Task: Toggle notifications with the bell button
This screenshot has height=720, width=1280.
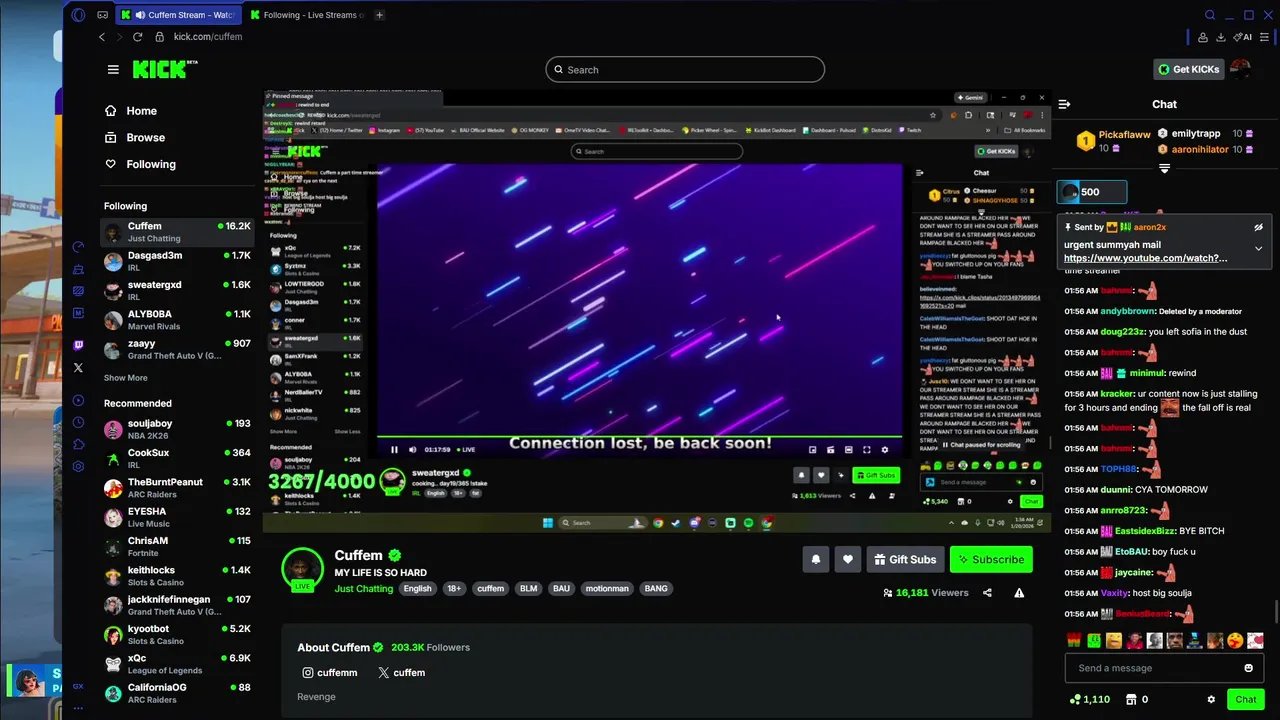Action: point(815,560)
